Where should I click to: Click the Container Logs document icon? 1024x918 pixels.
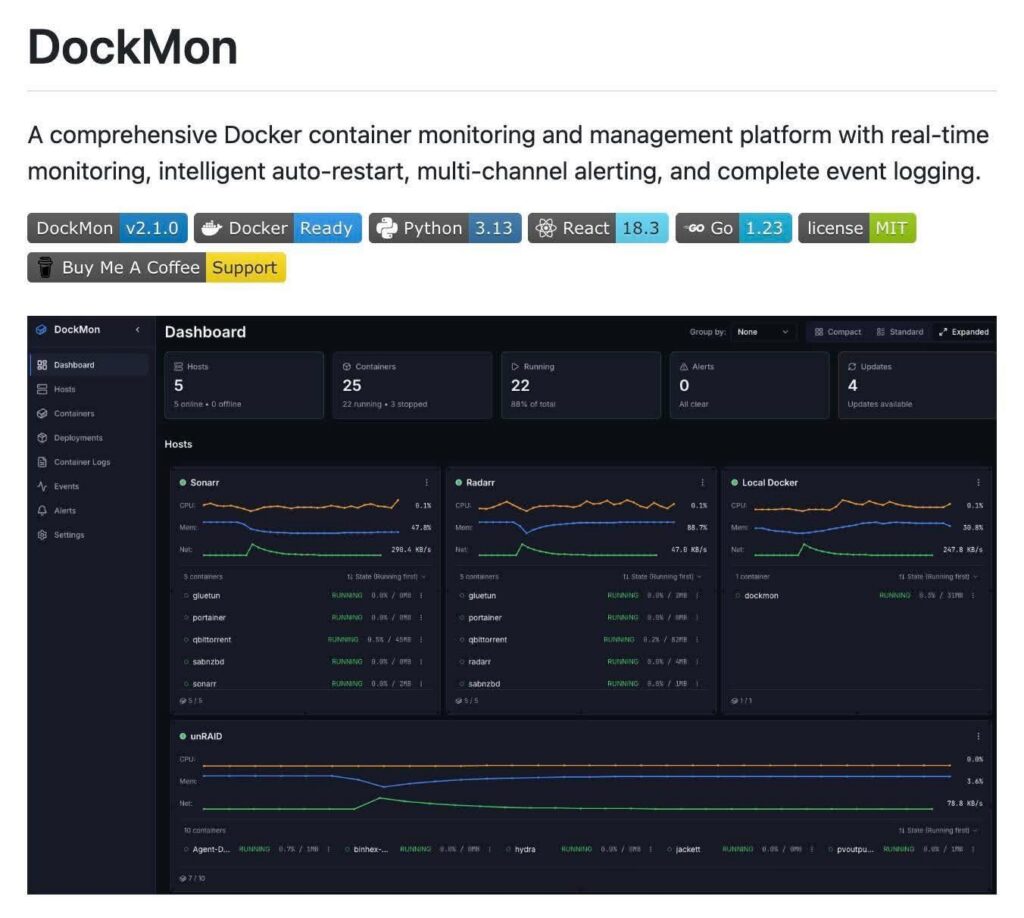tap(42, 462)
